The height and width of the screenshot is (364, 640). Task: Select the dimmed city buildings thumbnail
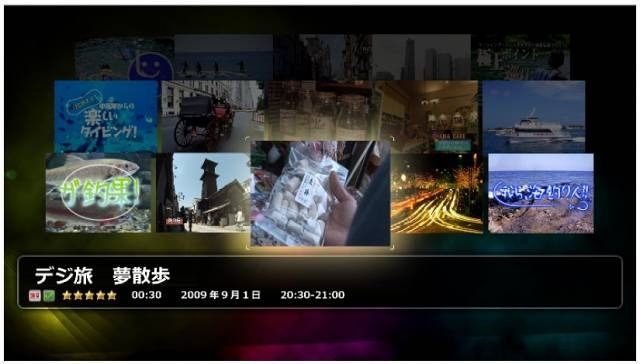pos(322,57)
